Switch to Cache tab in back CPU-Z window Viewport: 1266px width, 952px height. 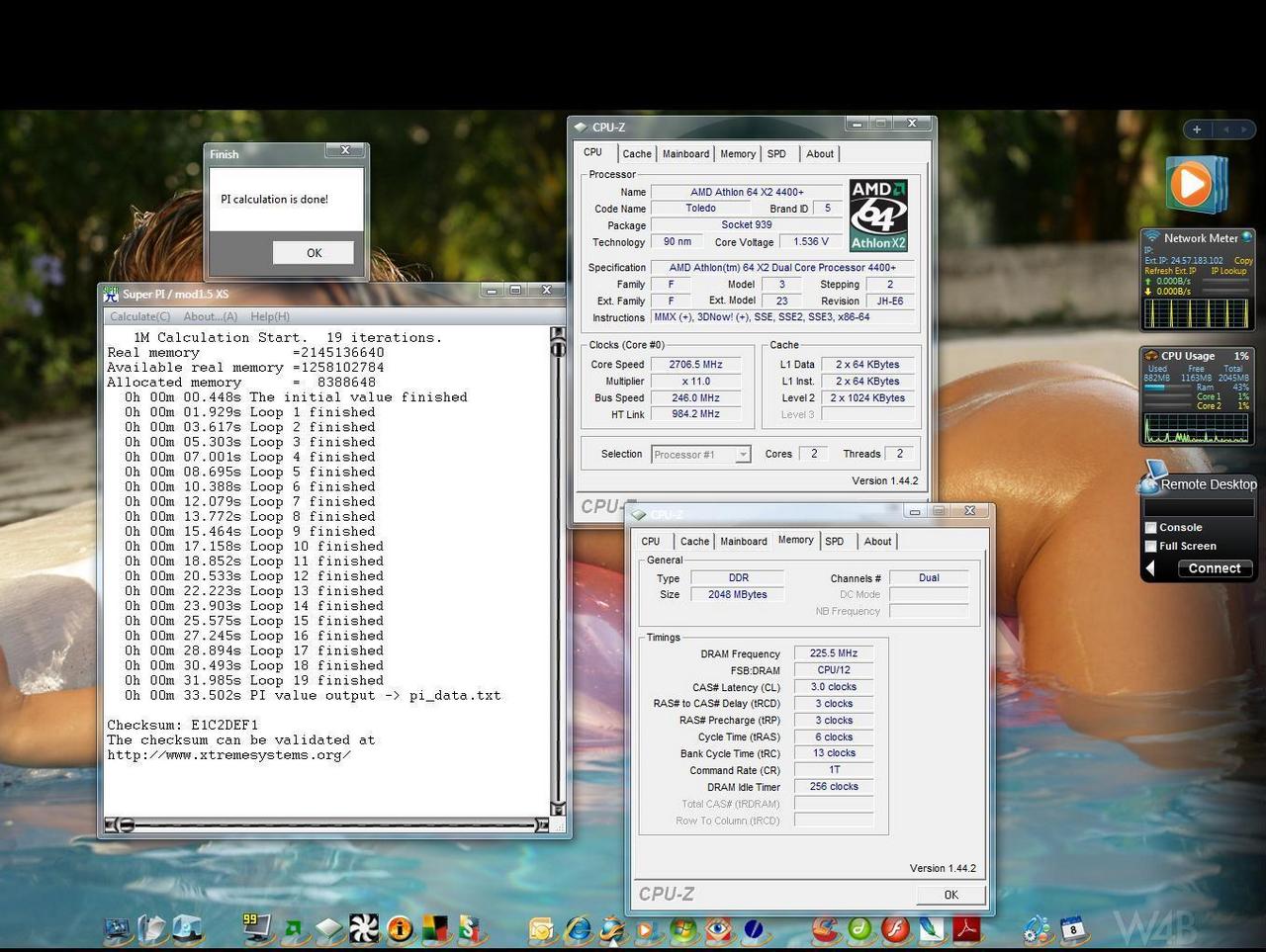(637, 154)
